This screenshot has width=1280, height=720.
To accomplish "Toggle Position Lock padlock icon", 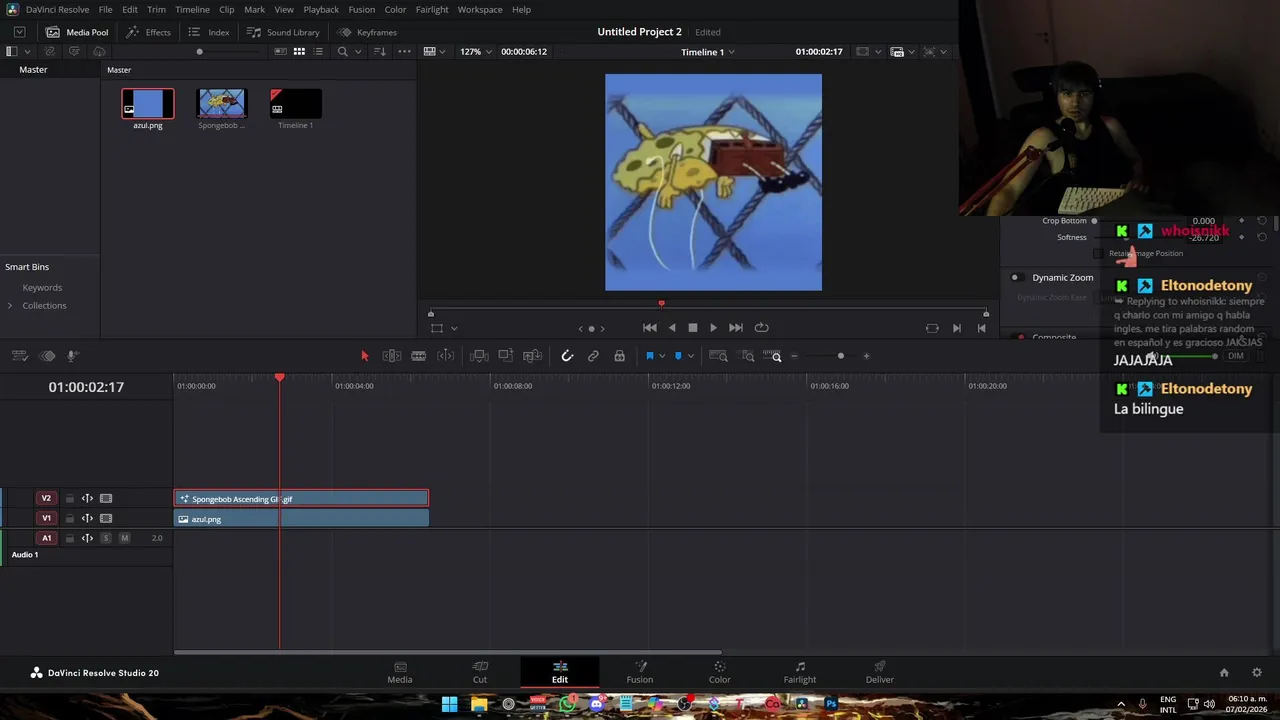I will click(x=619, y=356).
